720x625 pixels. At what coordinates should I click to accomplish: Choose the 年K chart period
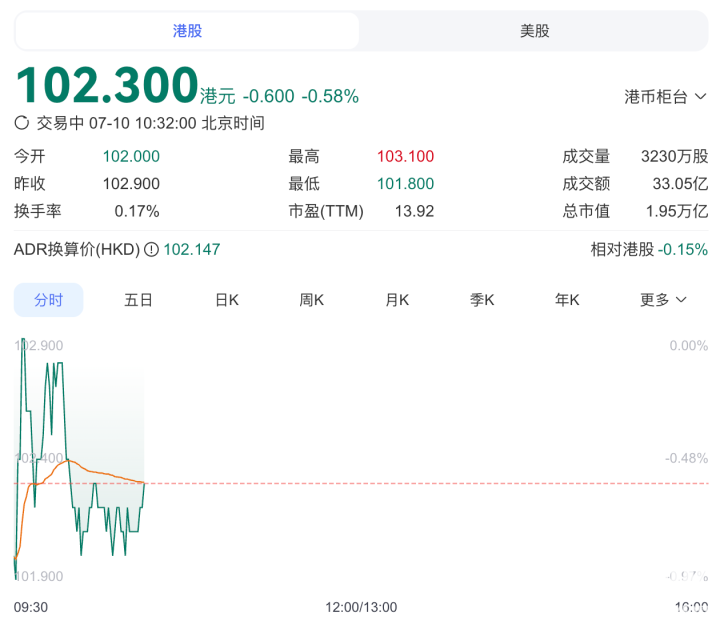click(x=568, y=300)
